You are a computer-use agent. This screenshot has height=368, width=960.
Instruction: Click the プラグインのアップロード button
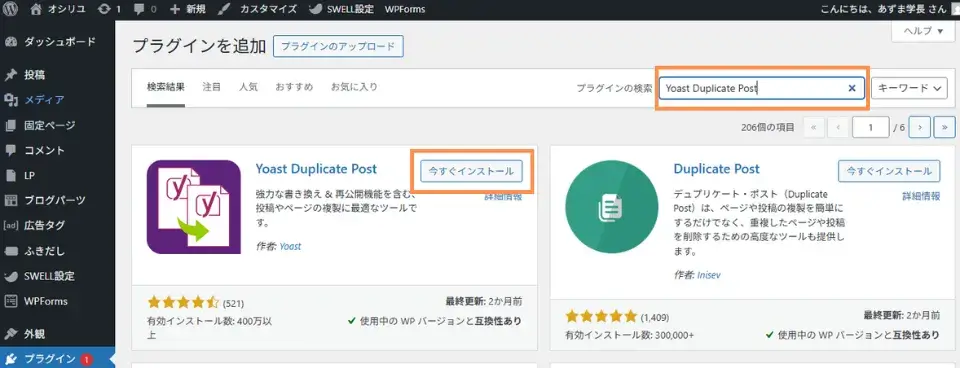338,47
